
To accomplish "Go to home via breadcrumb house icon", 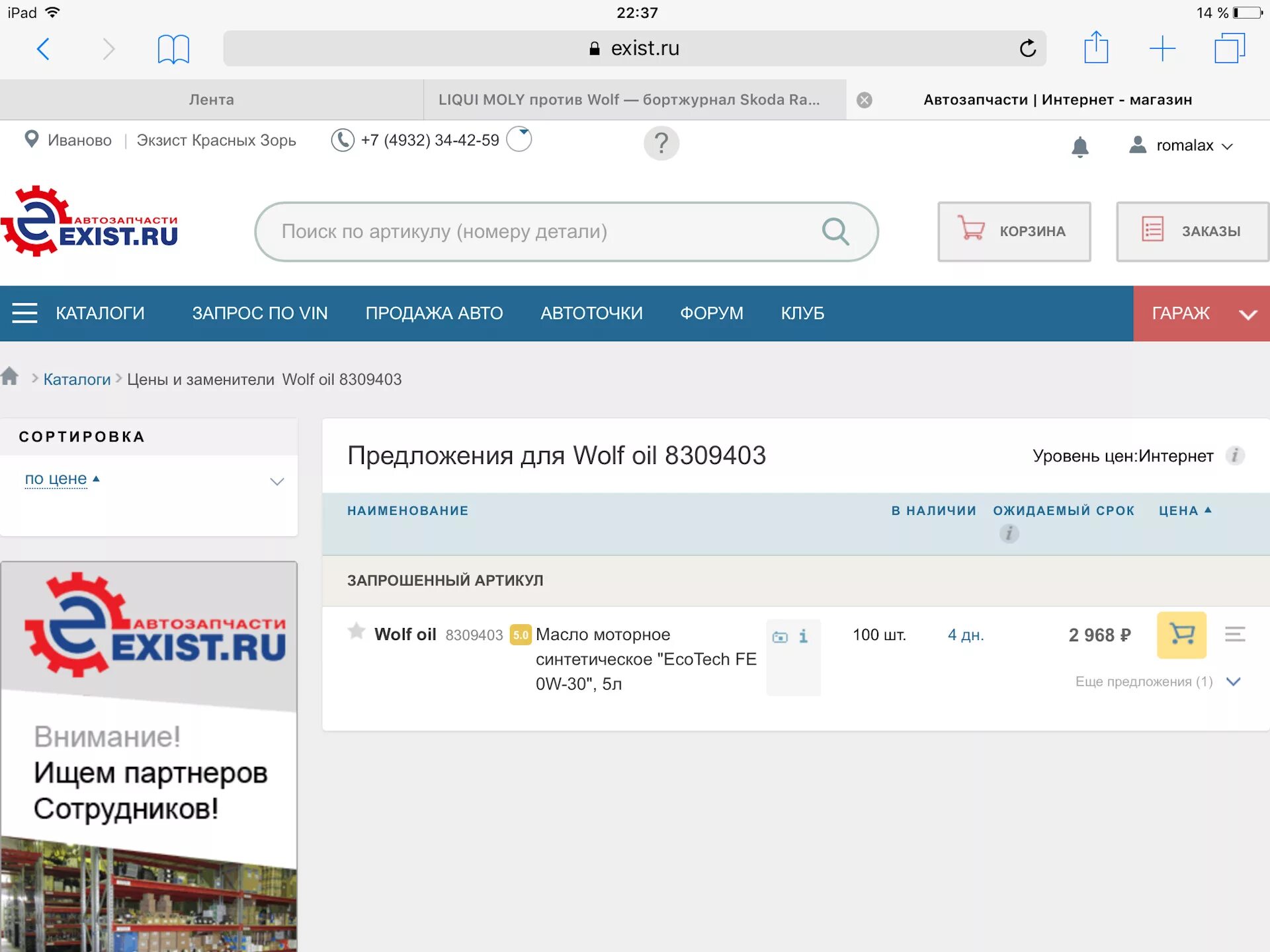I will point(10,376).
